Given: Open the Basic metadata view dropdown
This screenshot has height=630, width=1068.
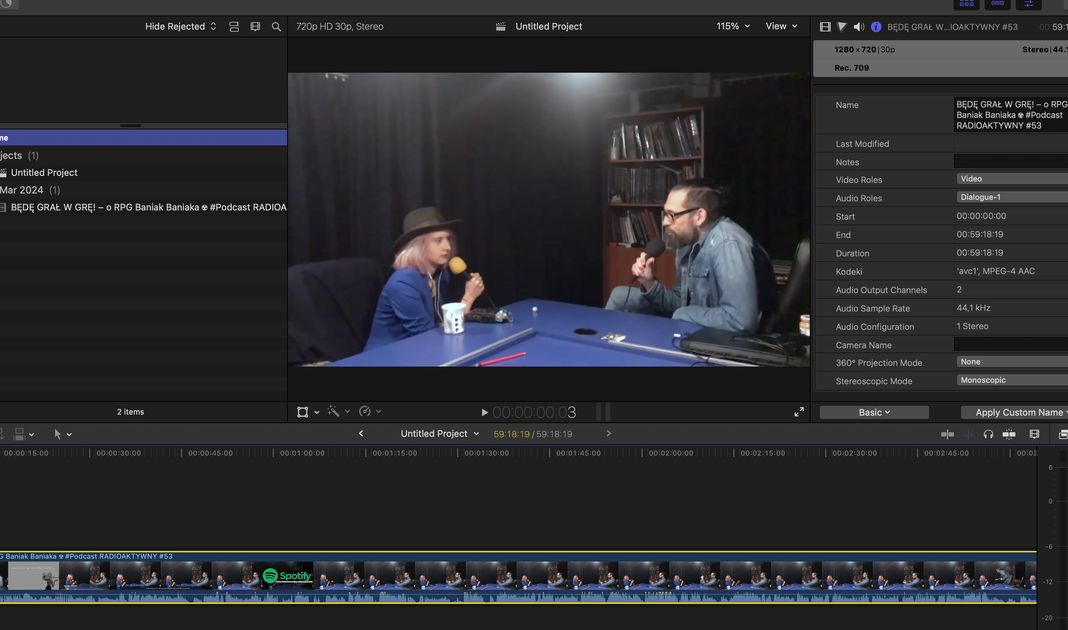Looking at the screenshot, I should (874, 412).
